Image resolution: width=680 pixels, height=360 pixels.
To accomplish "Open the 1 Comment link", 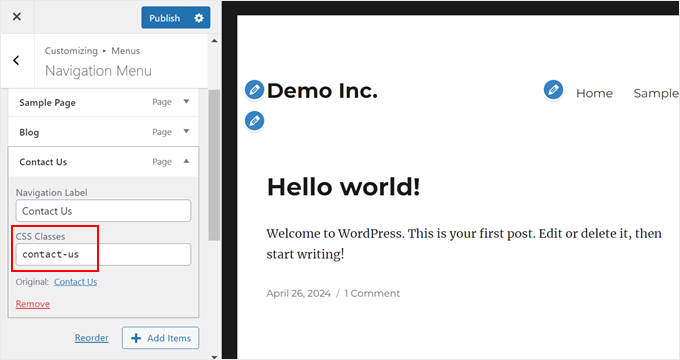I will 372,293.
